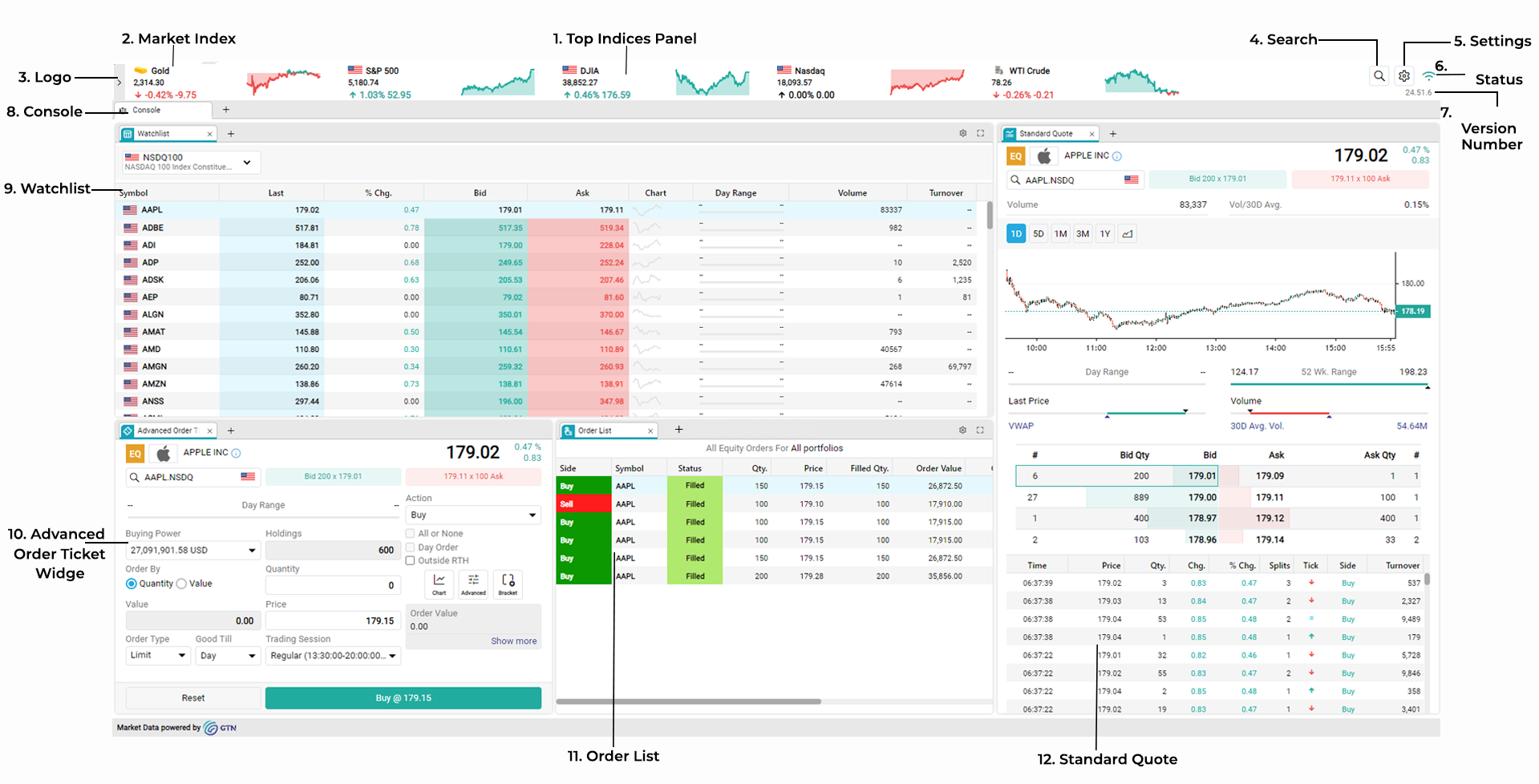Screen dimensions: 1539x784
Task: Check the Outside RTH option
Action: (x=411, y=561)
